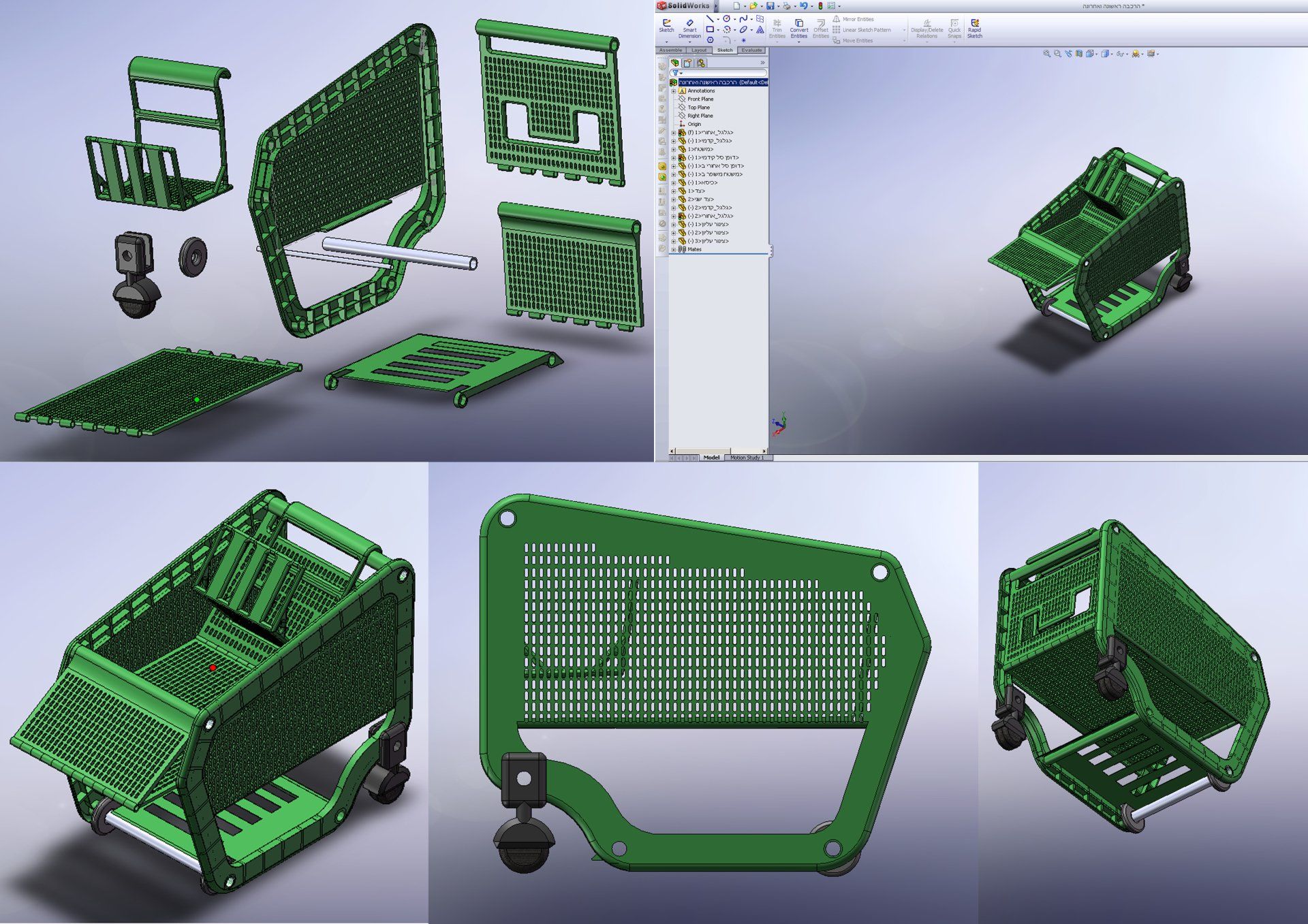
Task: Open the Motion Study 1 tab
Action: click(747, 458)
